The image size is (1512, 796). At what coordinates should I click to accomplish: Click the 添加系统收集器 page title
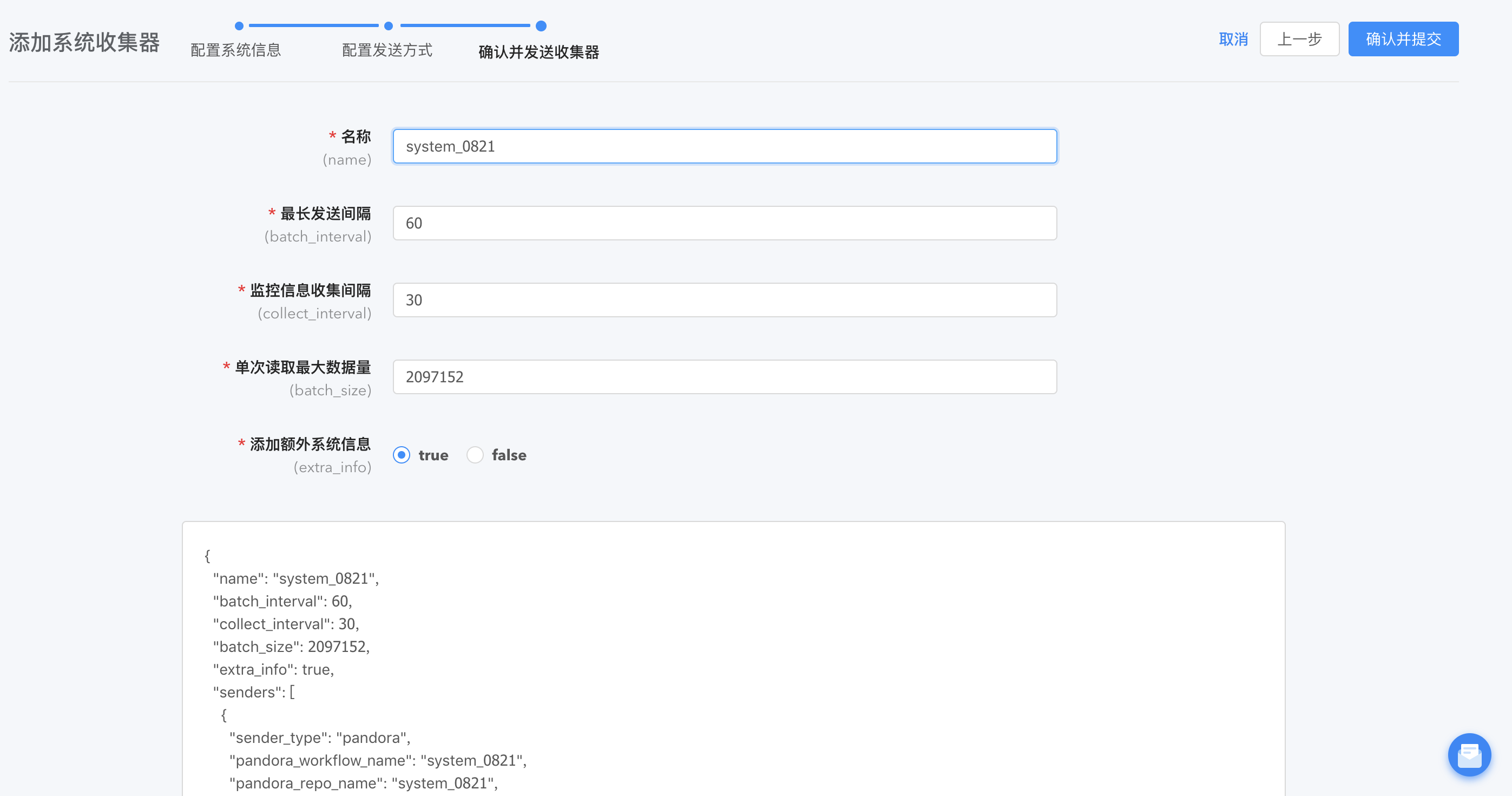[x=84, y=42]
